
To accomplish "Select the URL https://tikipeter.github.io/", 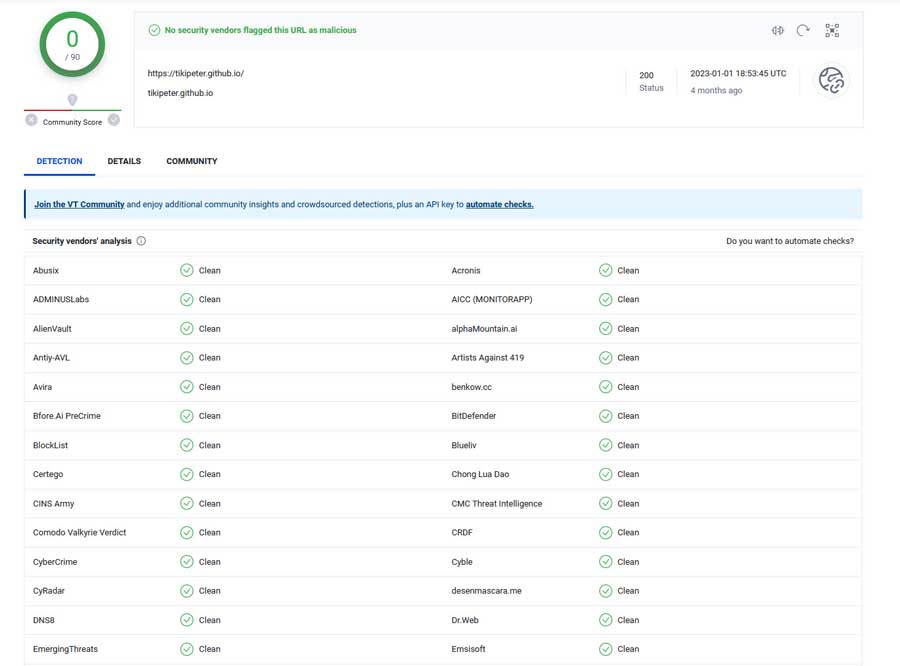I will tap(196, 73).
